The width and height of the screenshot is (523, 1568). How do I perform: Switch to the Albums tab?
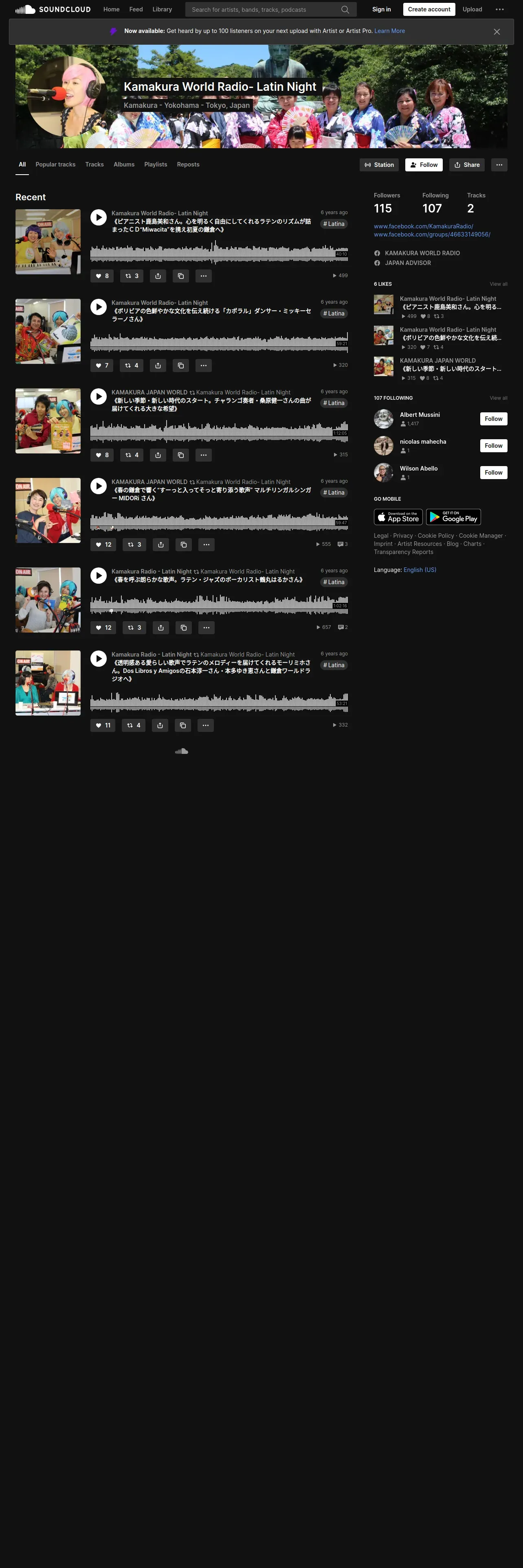(x=124, y=164)
